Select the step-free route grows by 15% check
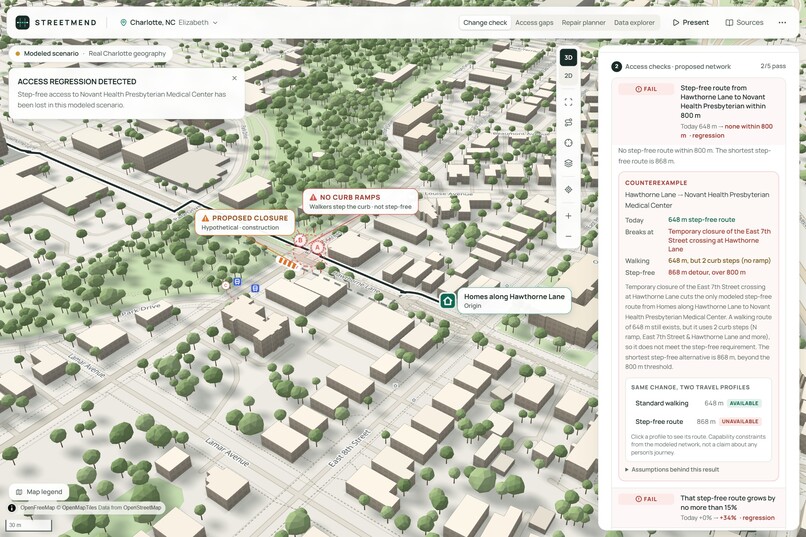Screen dimensions: 806x537 (699, 508)
